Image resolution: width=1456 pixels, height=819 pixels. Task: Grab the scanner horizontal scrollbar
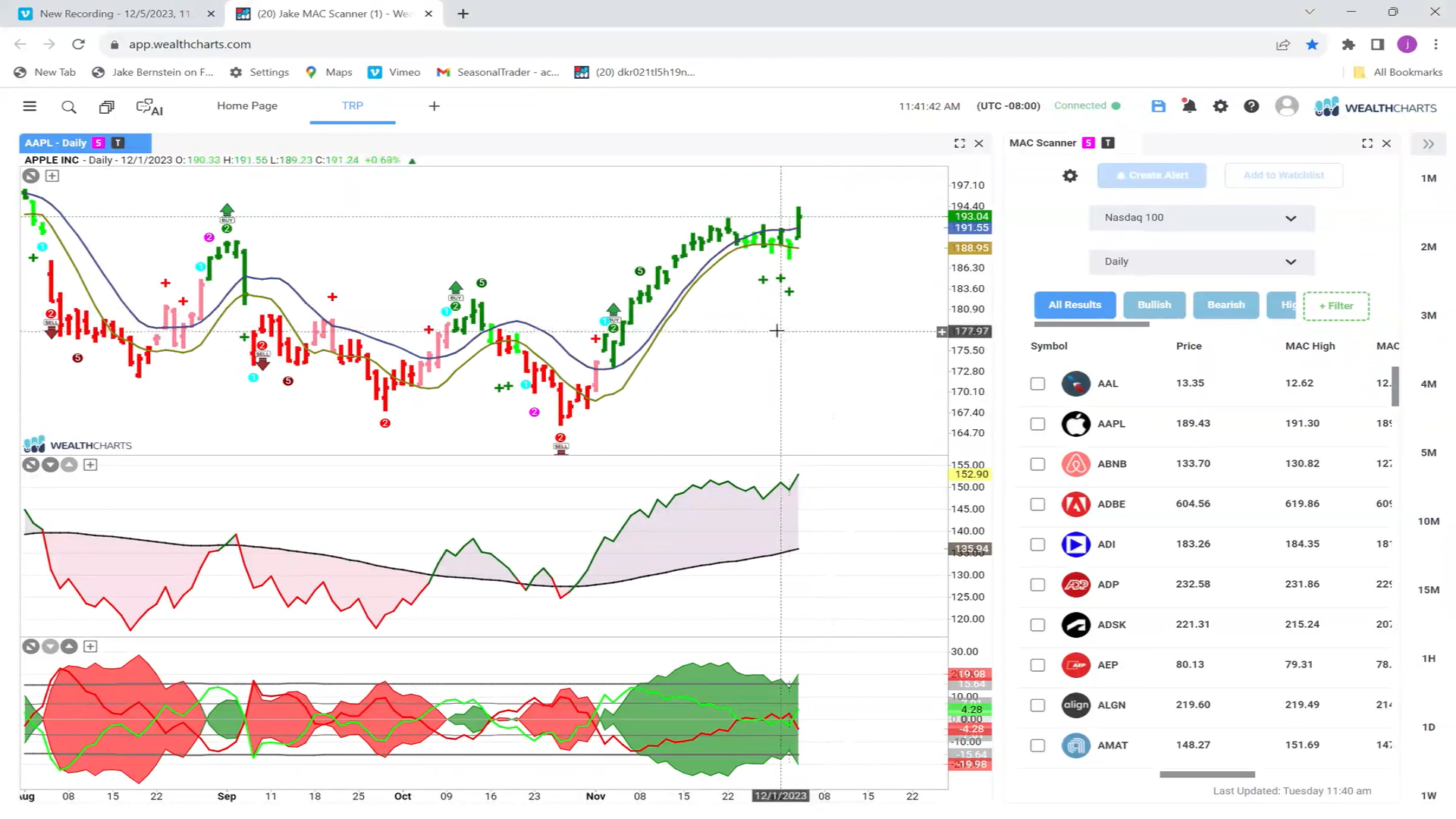pyautogui.click(x=1207, y=774)
